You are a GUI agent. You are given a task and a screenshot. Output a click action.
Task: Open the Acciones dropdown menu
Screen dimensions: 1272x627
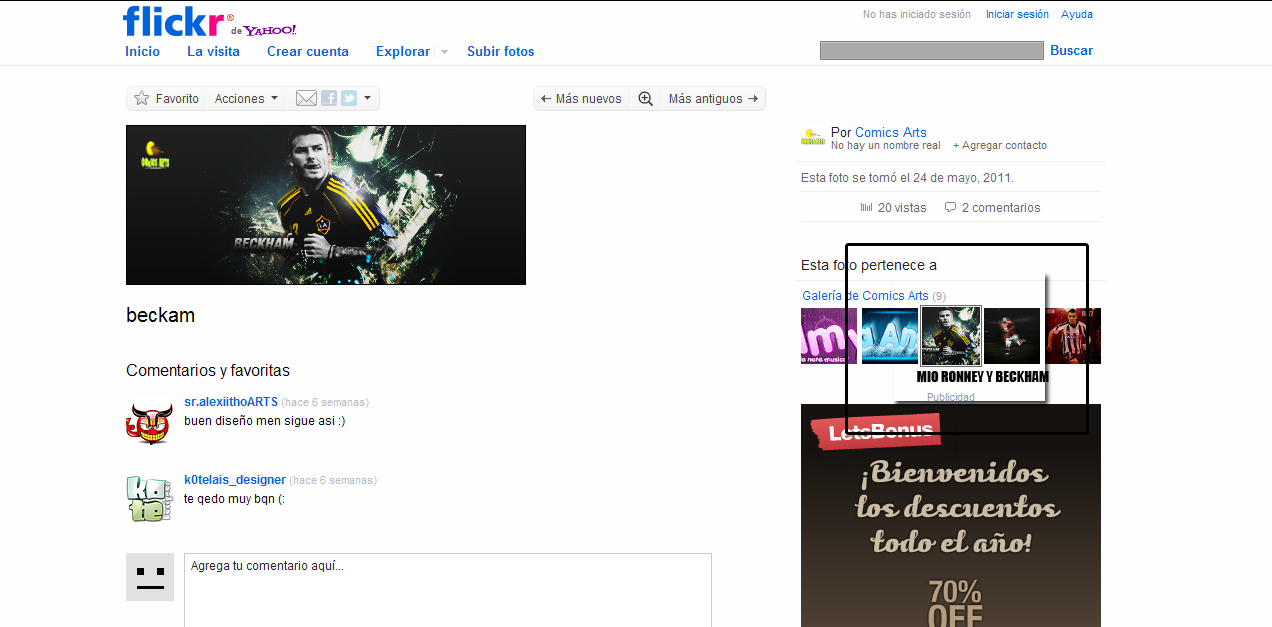point(246,98)
